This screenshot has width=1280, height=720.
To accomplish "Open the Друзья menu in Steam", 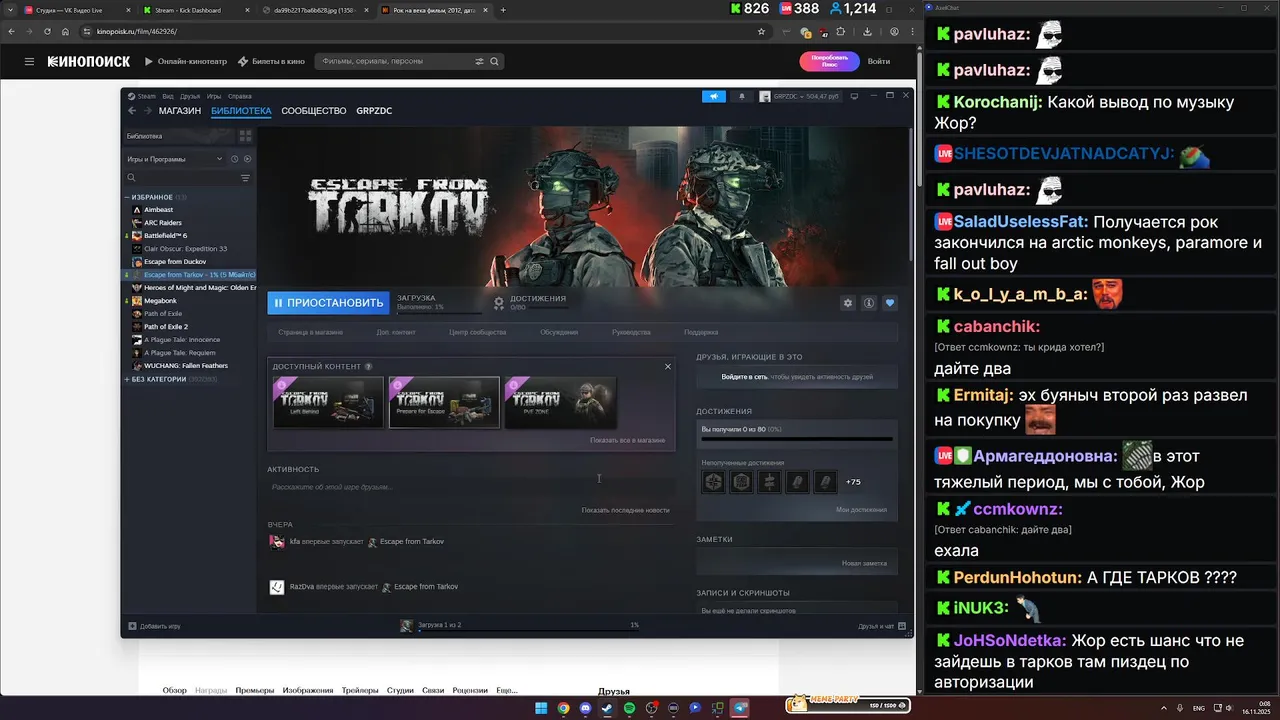I will click(x=190, y=96).
